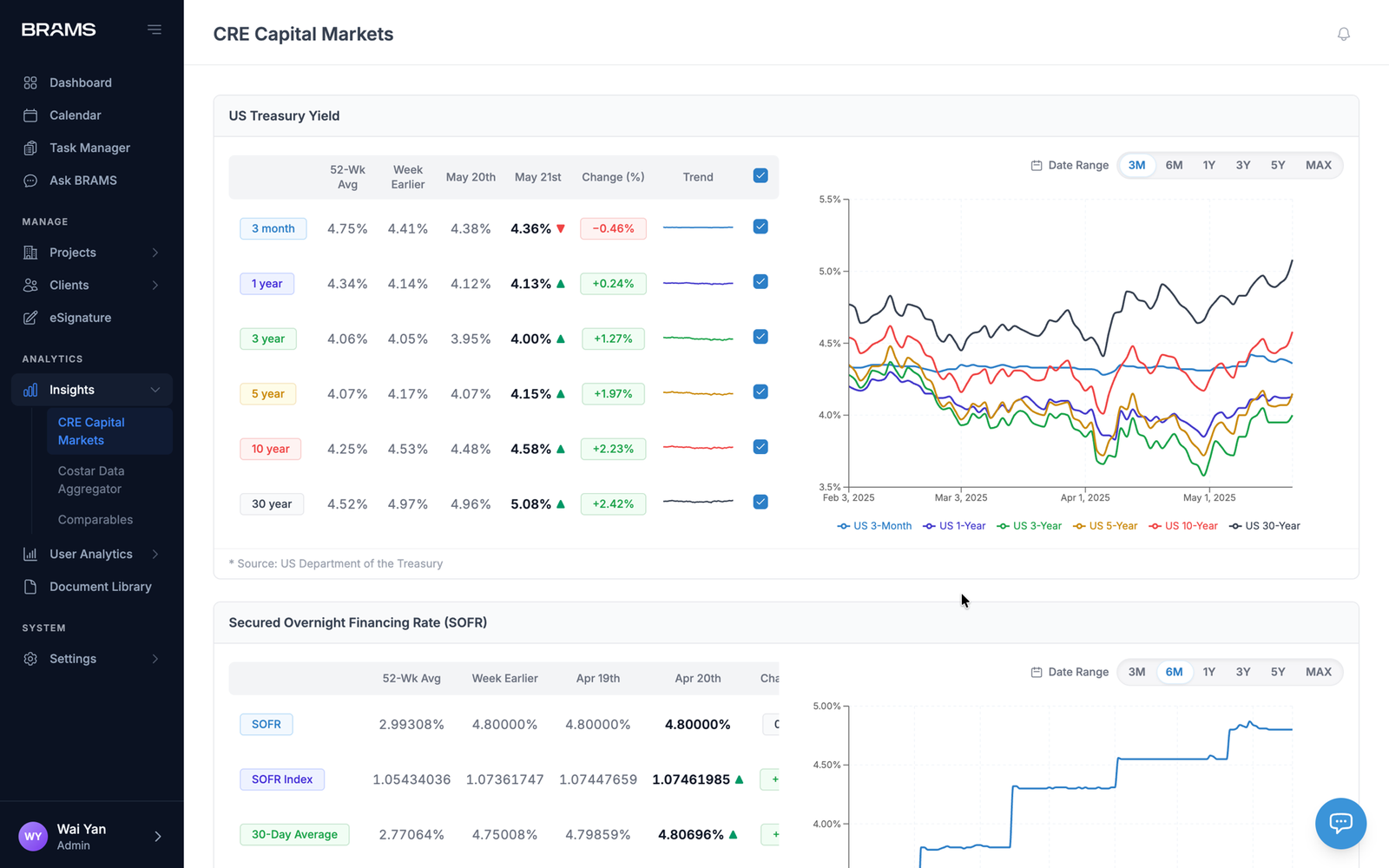Screen dimensions: 1389x868
Task: Click the US 1-Year legend marker
Action: click(x=929, y=526)
